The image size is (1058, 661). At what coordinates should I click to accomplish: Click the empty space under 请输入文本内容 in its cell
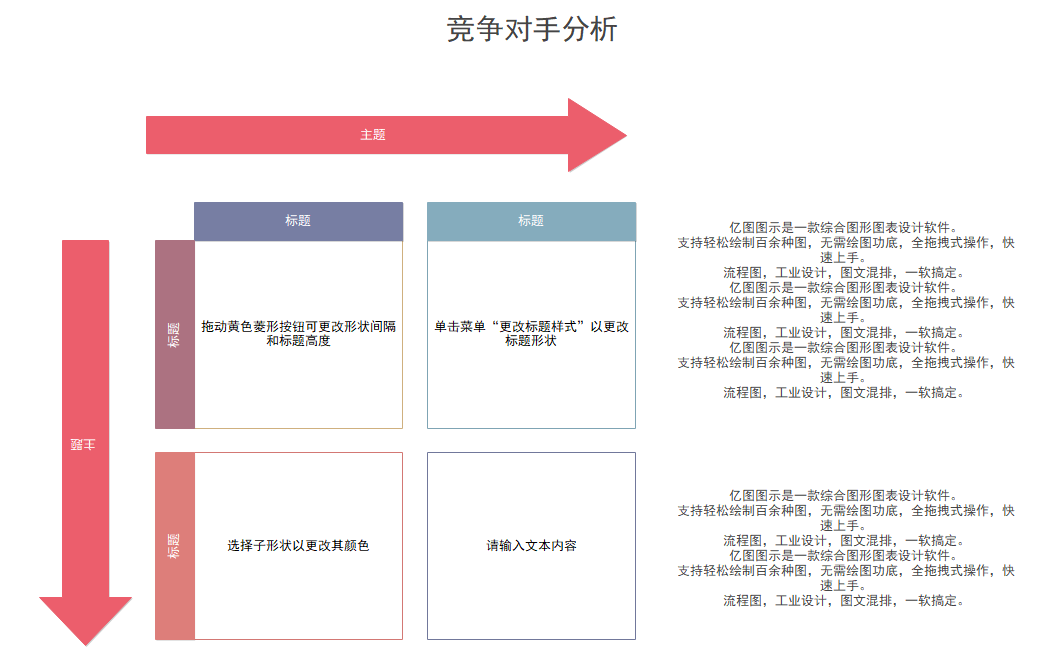click(531, 600)
